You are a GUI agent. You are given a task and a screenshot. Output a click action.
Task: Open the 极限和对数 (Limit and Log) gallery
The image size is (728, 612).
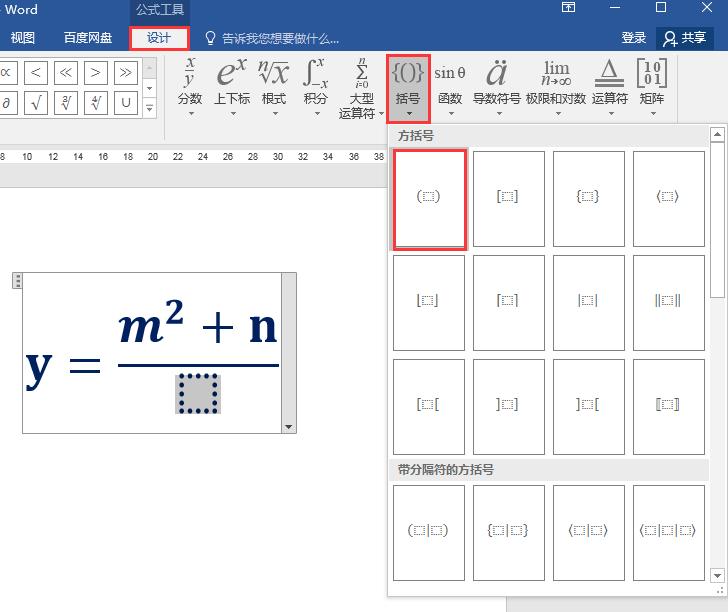pyautogui.click(x=555, y=86)
